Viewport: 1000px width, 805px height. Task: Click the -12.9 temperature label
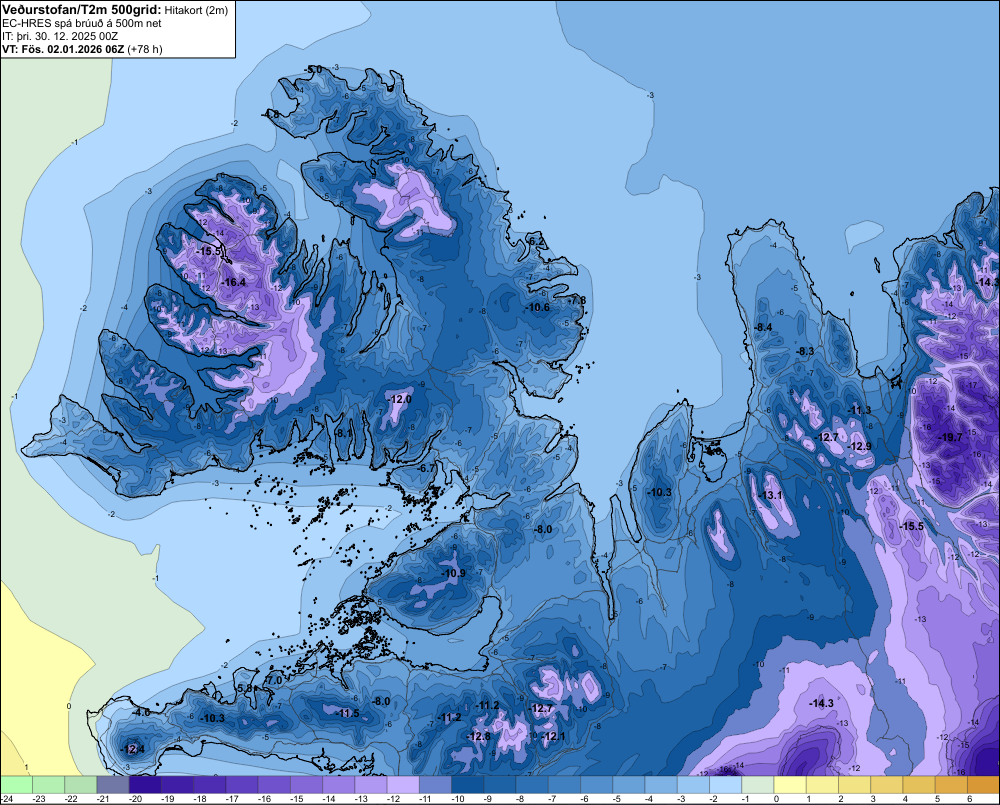(859, 447)
